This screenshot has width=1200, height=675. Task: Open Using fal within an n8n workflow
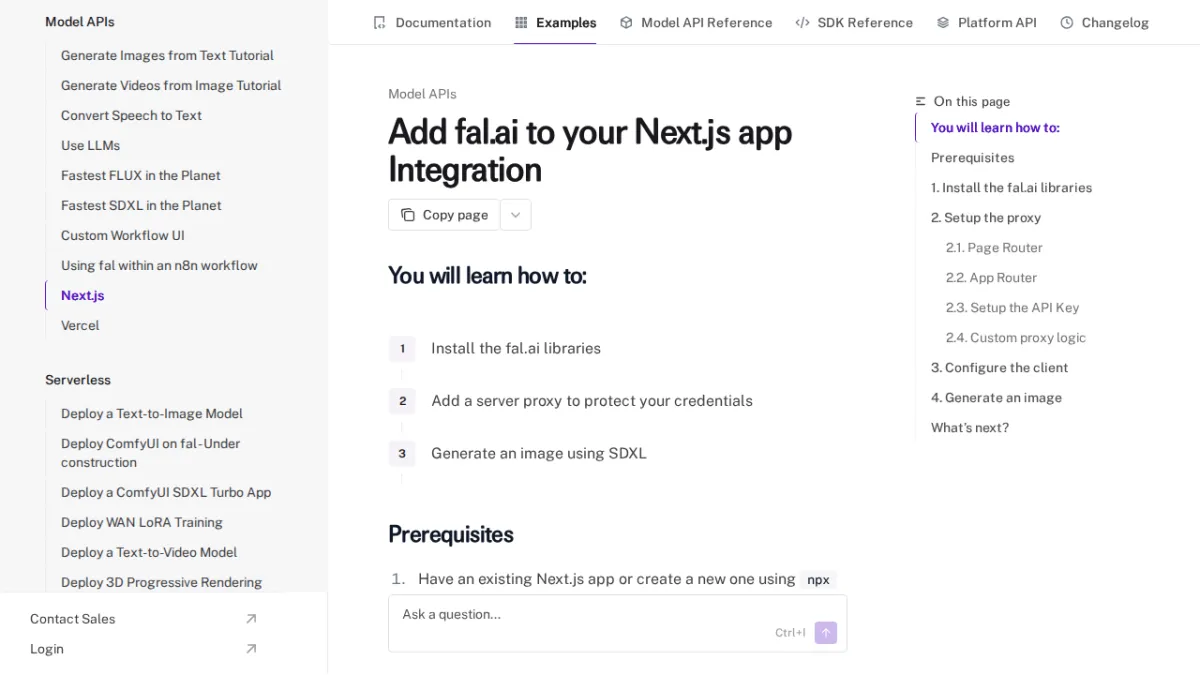point(159,265)
